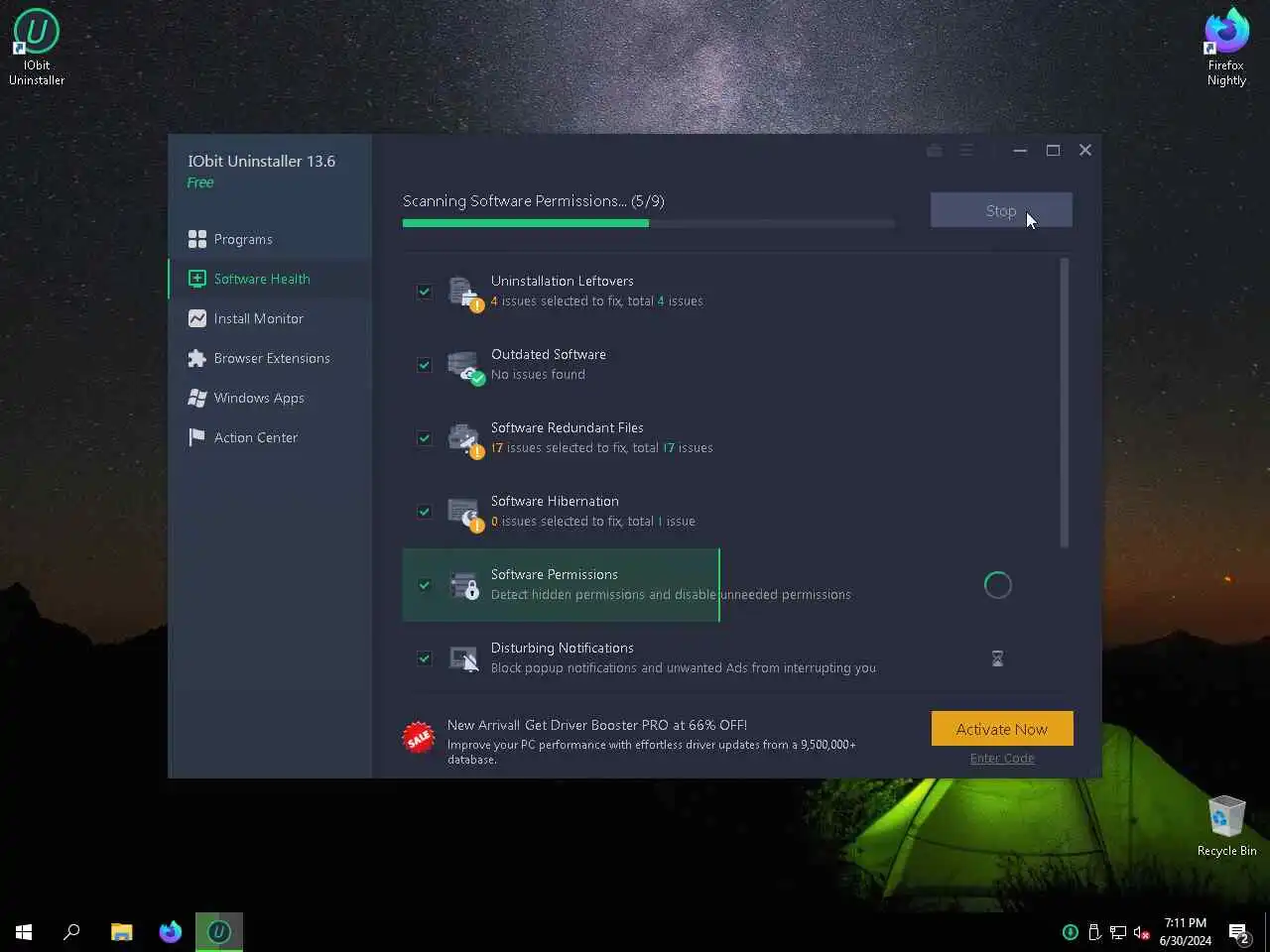Viewport: 1270px width, 952px height.
Task: Click the IObit tray icon in system tray
Action: point(1071,932)
